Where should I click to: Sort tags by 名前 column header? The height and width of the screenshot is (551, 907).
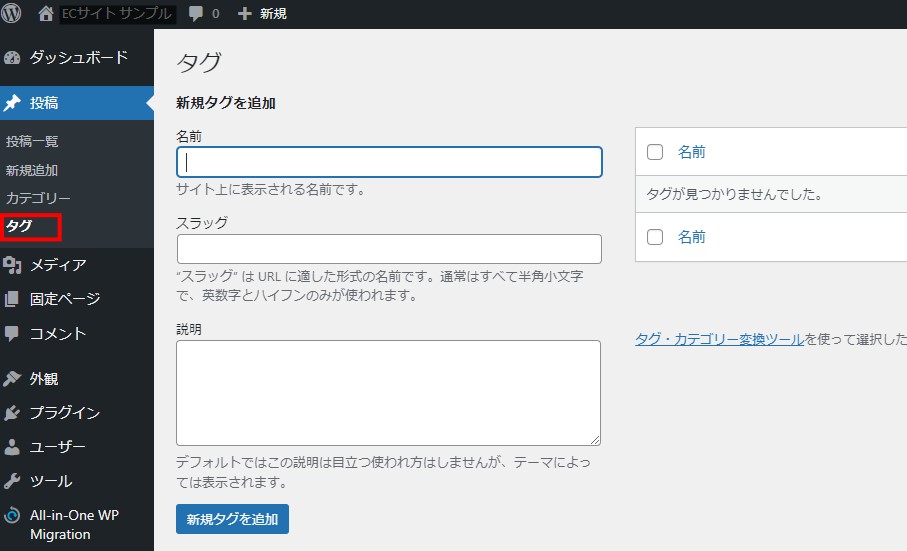point(692,152)
